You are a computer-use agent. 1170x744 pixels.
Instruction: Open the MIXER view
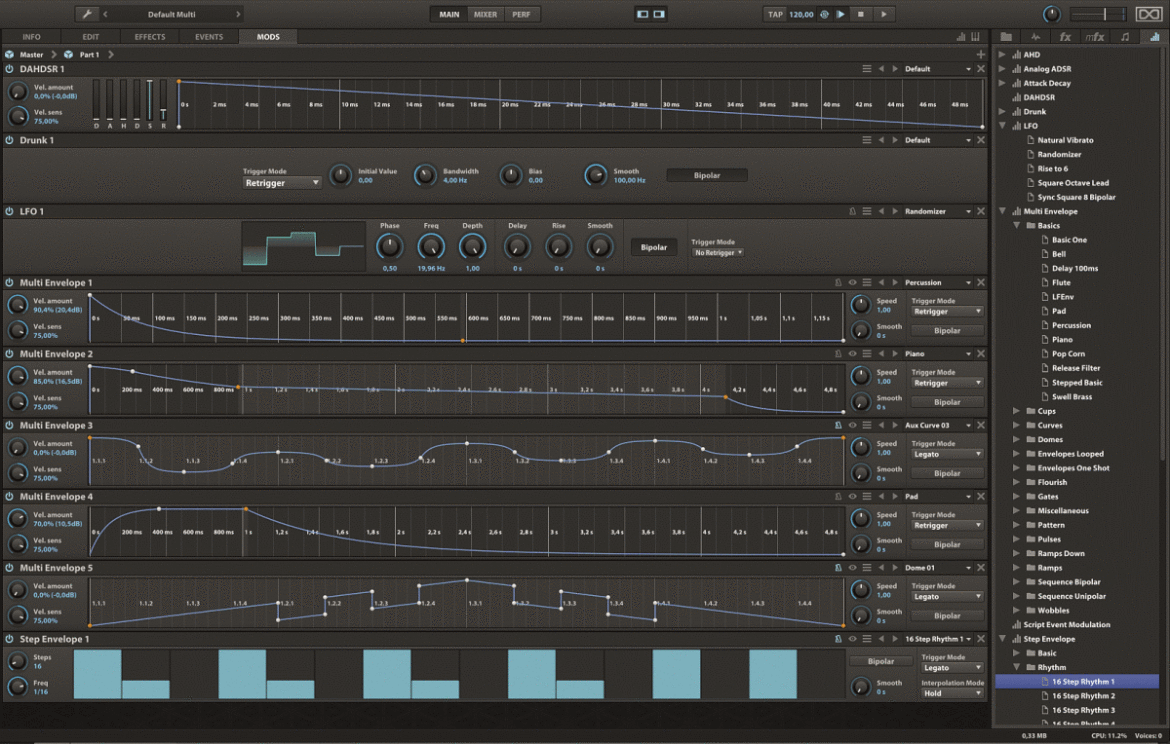(485, 14)
